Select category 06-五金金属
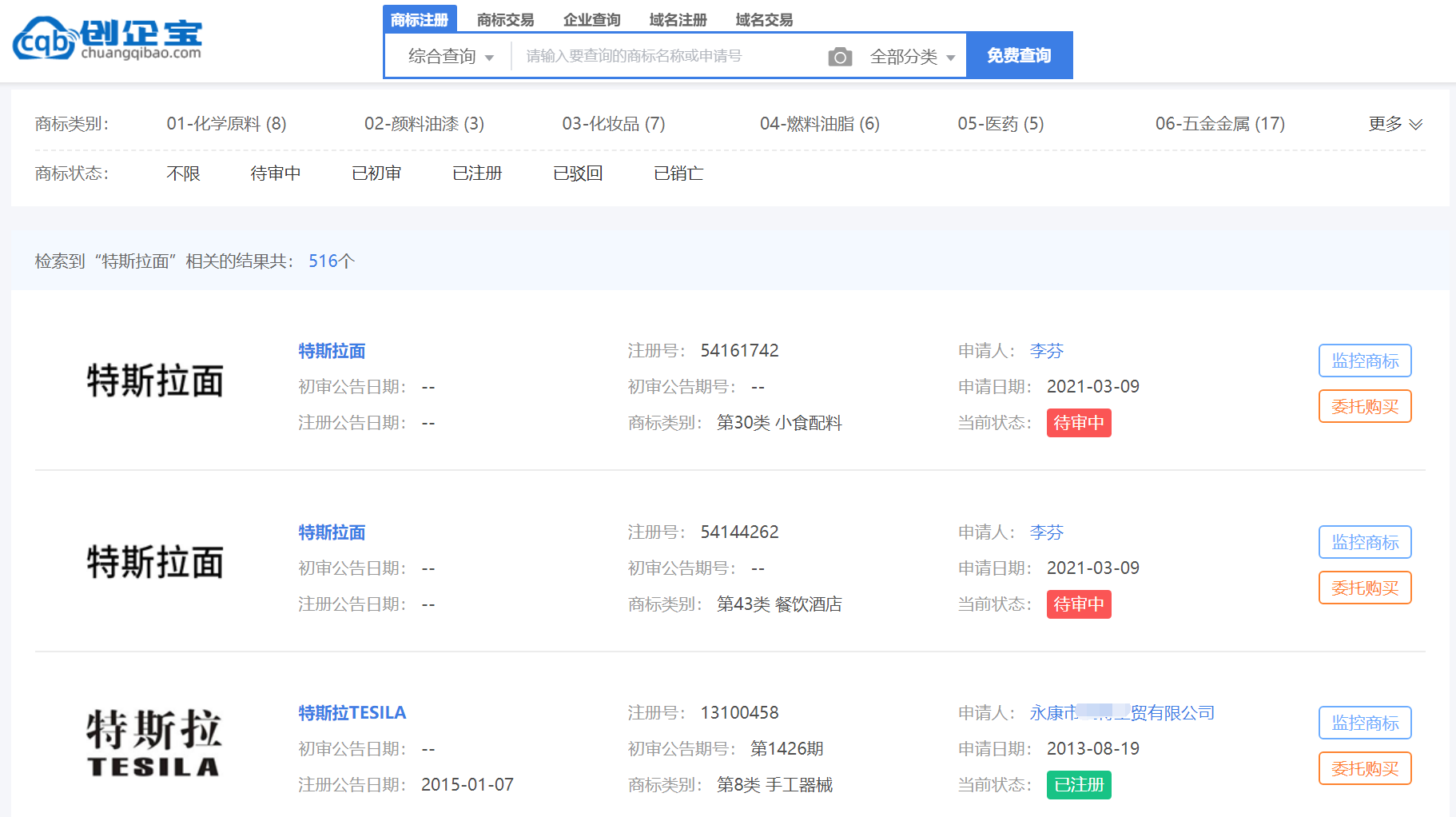1456x817 pixels. 1219,124
